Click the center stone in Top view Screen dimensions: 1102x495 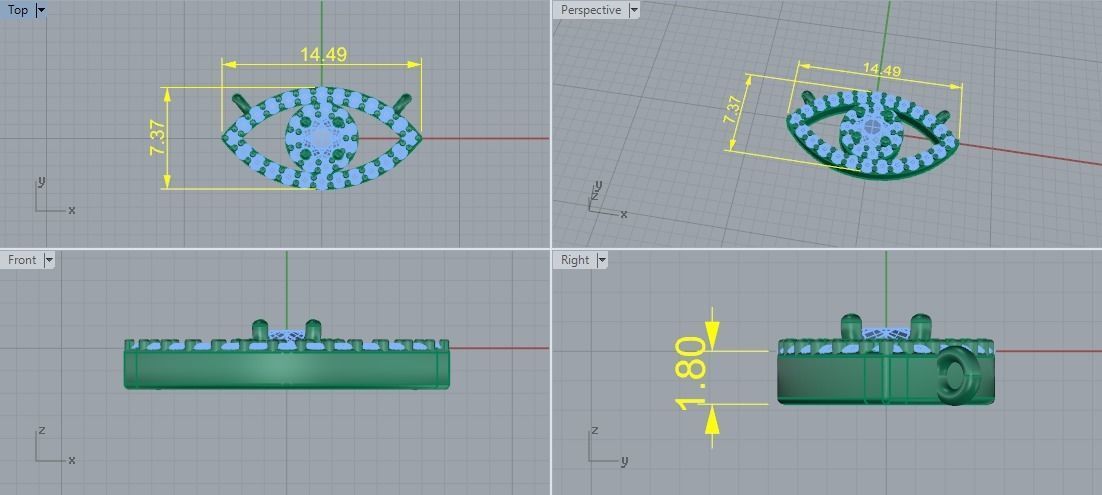point(322,138)
